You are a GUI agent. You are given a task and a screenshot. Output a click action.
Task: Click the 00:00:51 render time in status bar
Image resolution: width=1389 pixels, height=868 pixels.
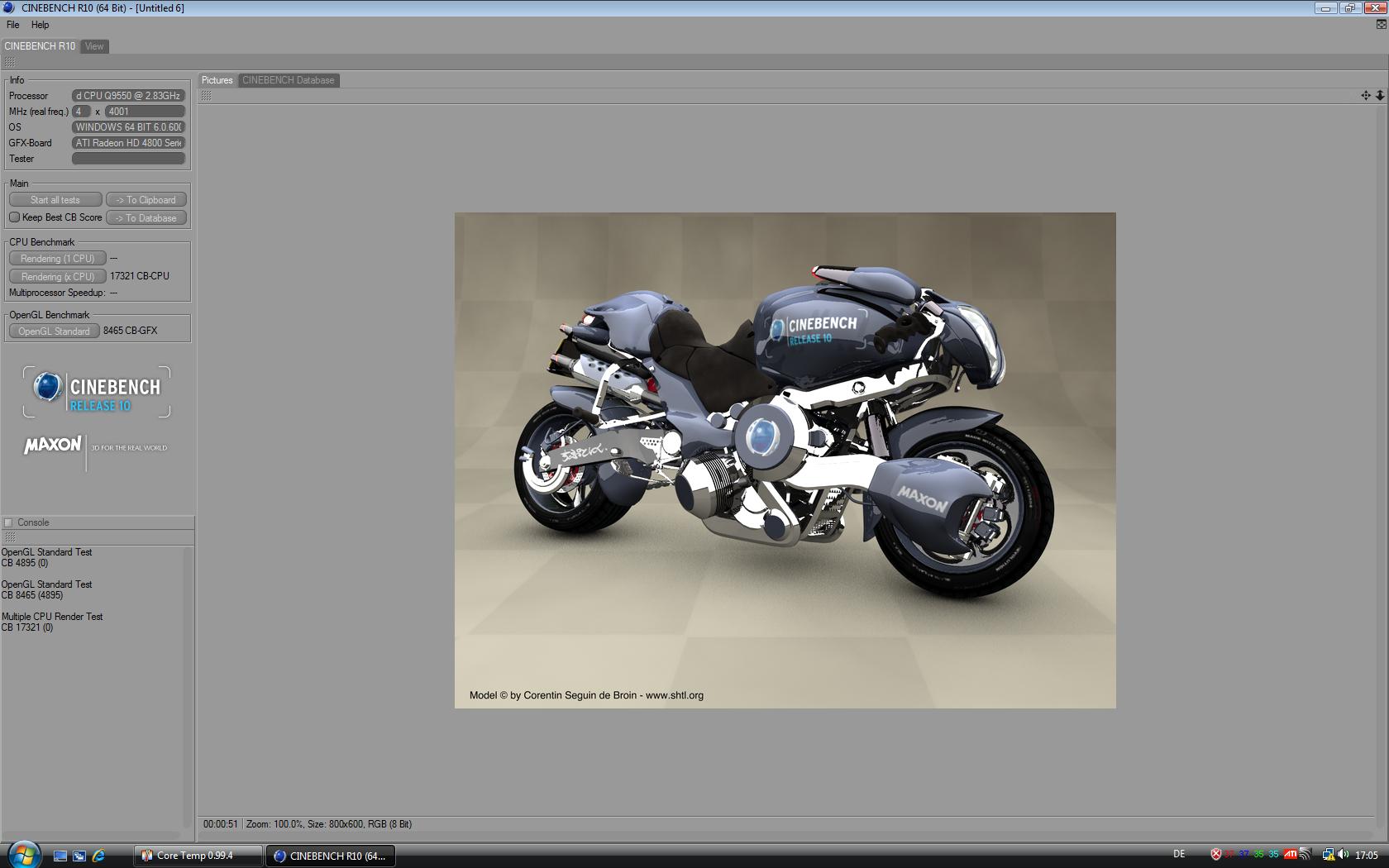[x=221, y=824]
